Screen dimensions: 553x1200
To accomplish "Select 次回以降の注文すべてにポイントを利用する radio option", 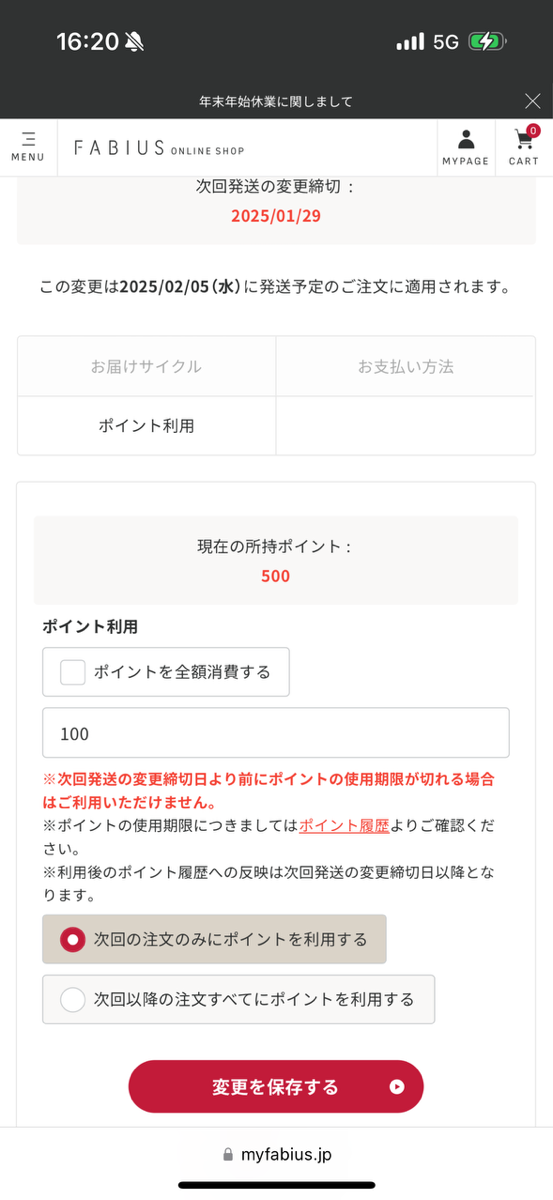I will (238, 999).
